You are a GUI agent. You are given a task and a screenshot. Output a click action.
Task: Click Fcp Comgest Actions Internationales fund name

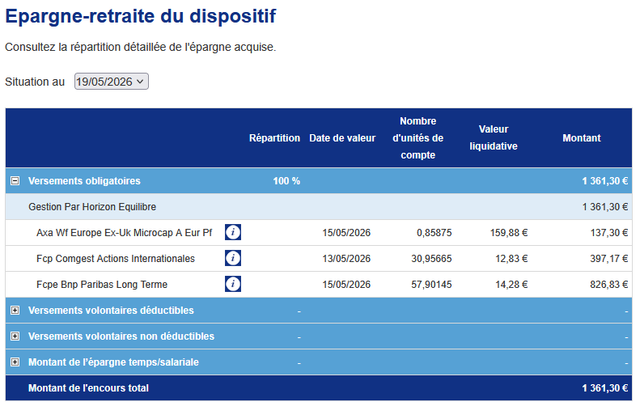tap(116, 259)
